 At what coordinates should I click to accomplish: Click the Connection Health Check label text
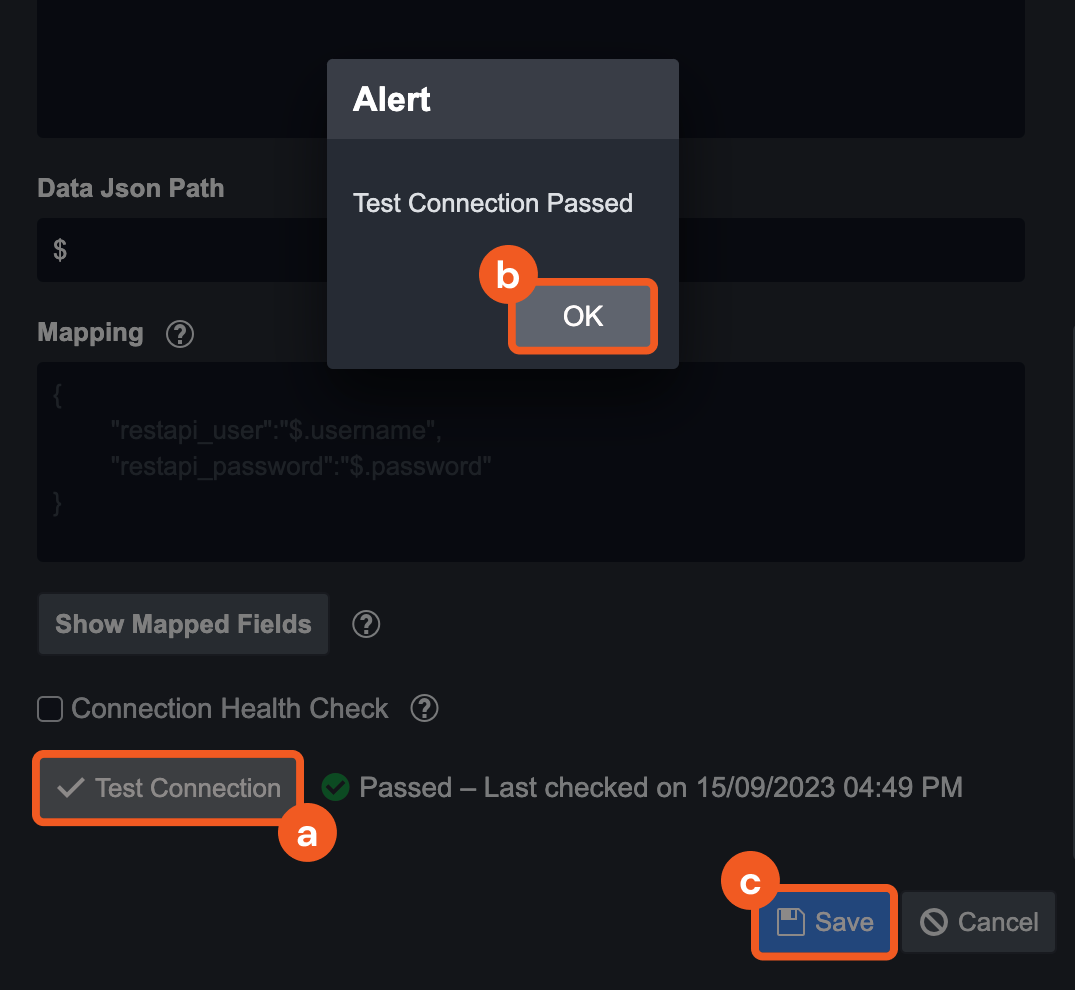coord(230,709)
